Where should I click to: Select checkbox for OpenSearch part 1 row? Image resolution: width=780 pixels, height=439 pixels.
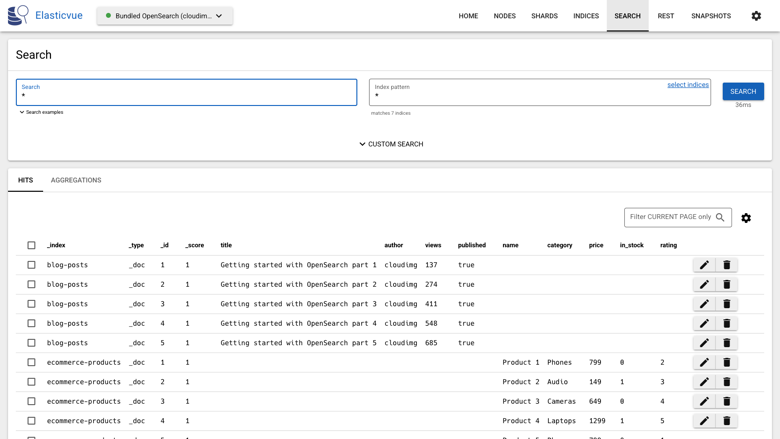point(31,265)
